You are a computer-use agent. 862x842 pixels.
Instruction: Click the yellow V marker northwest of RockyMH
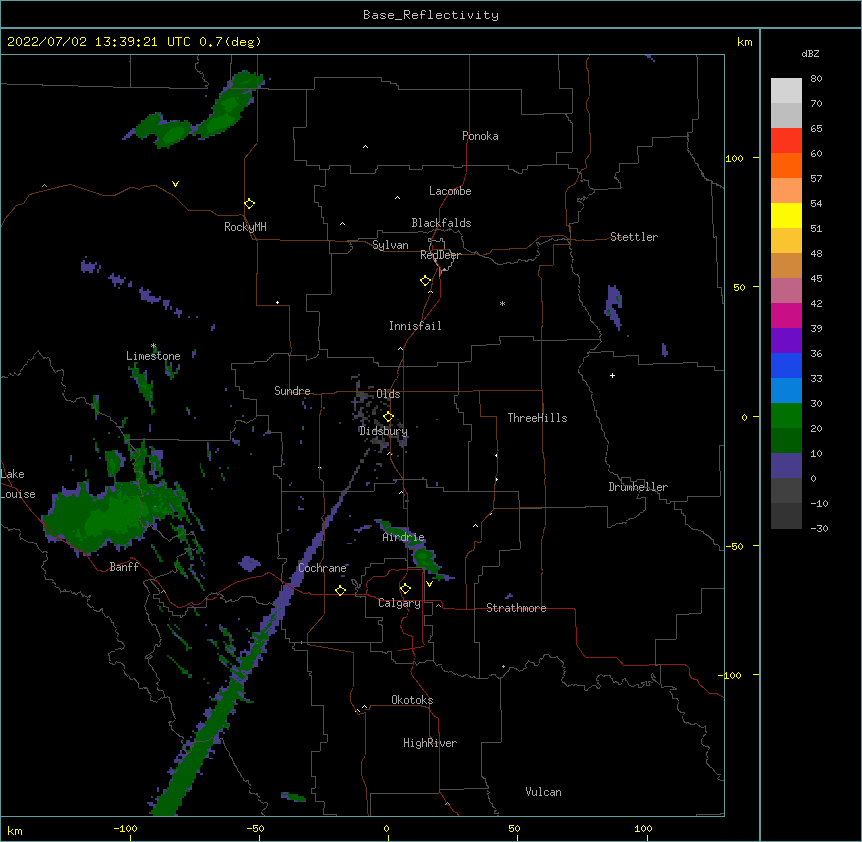pyautogui.click(x=175, y=184)
